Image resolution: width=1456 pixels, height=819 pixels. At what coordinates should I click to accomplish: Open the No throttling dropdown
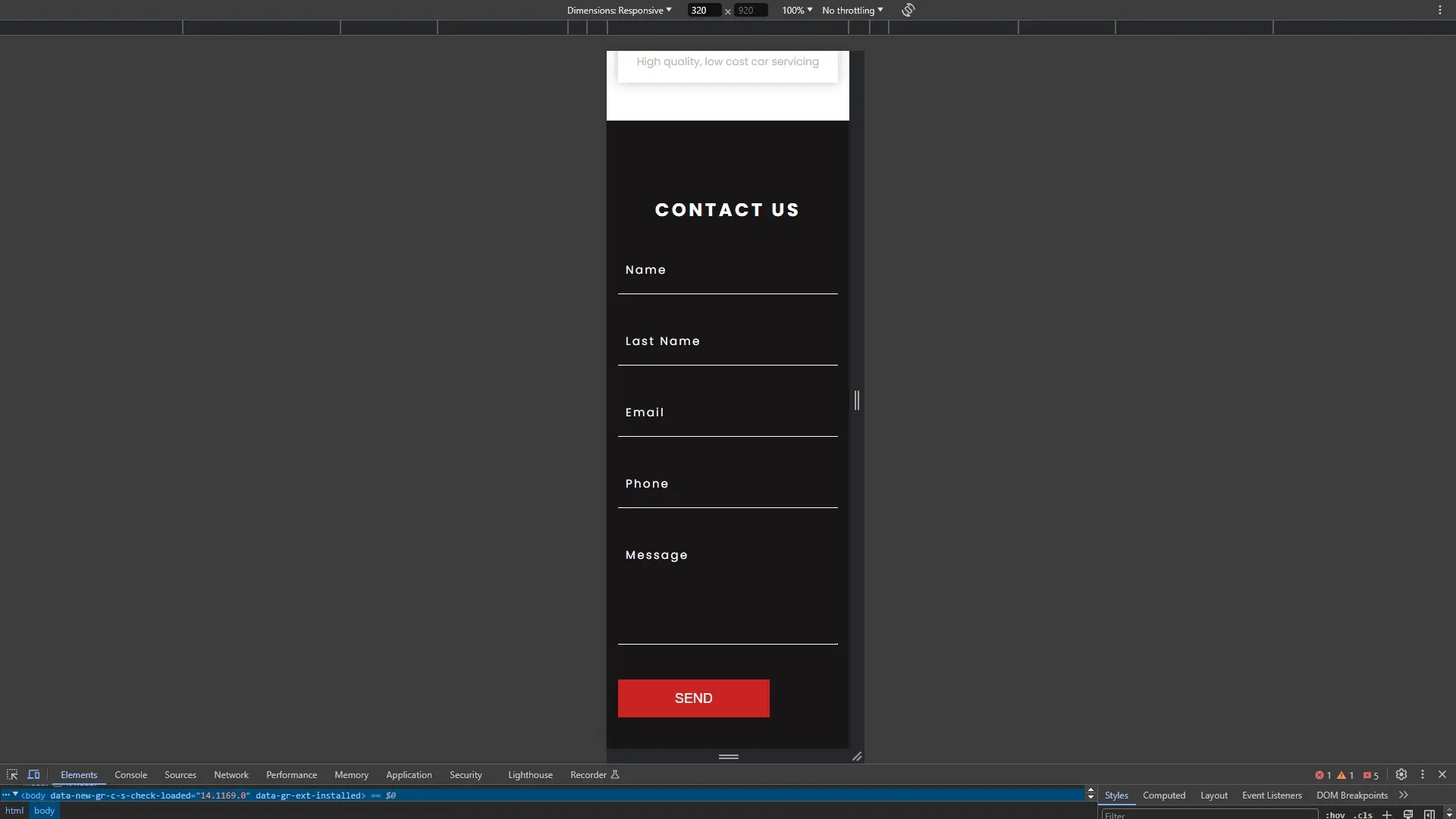tap(852, 10)
